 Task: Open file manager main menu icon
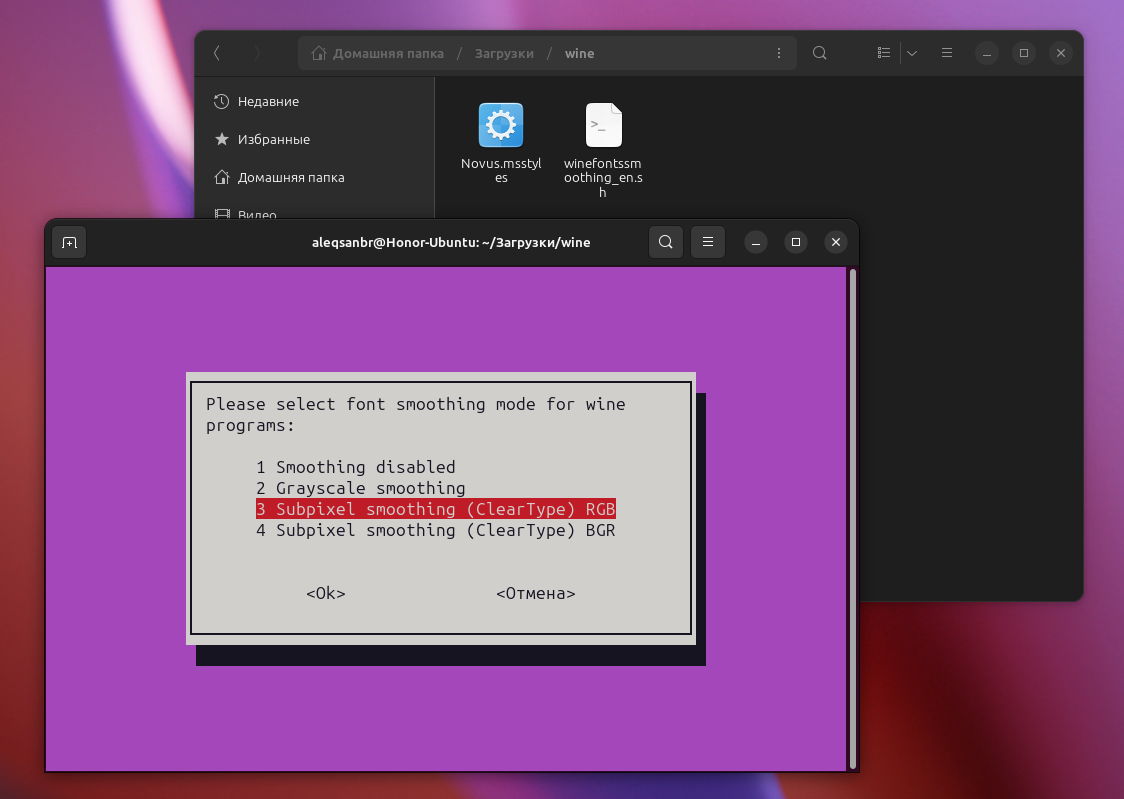coord(947,53)
